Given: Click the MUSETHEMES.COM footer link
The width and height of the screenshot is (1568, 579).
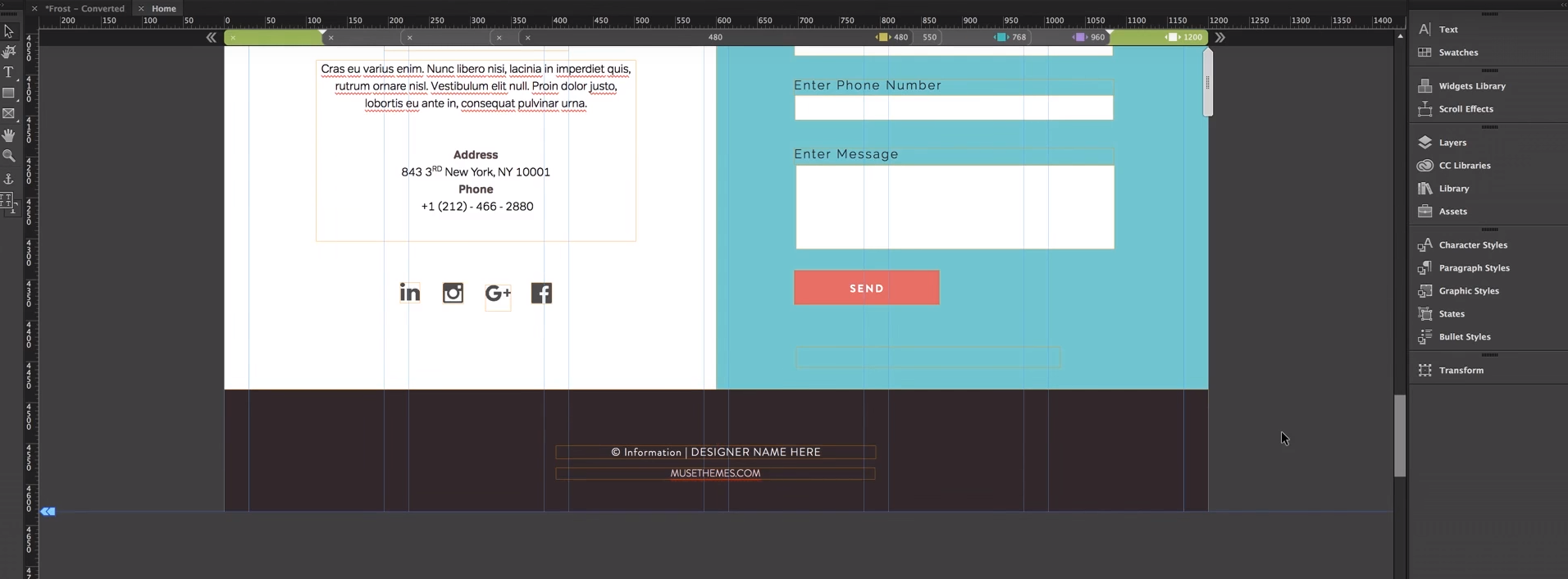Looking at the screenshot, I should 715,473.
